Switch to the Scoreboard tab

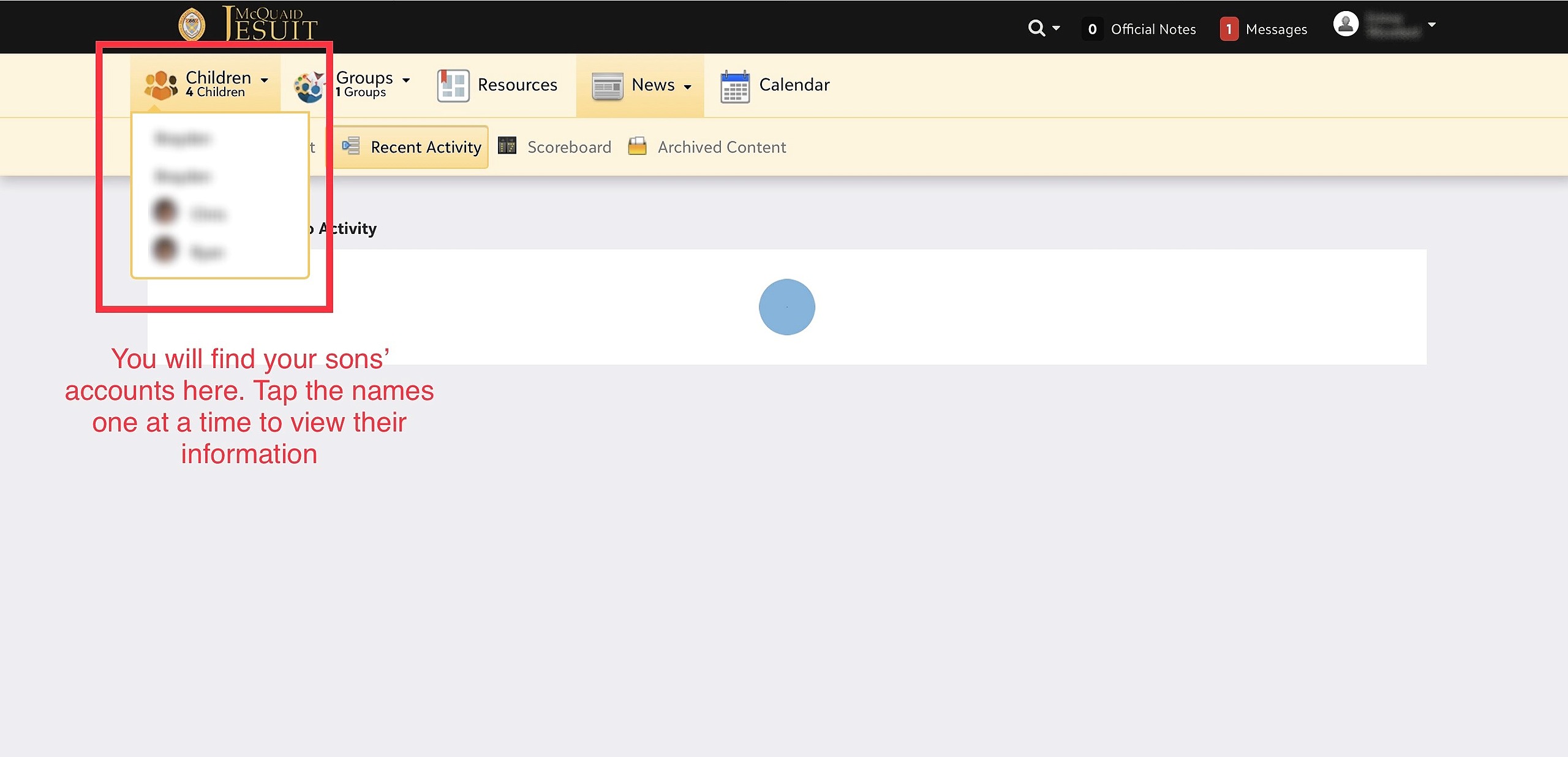pyautogui.click(x=569, y=147)
